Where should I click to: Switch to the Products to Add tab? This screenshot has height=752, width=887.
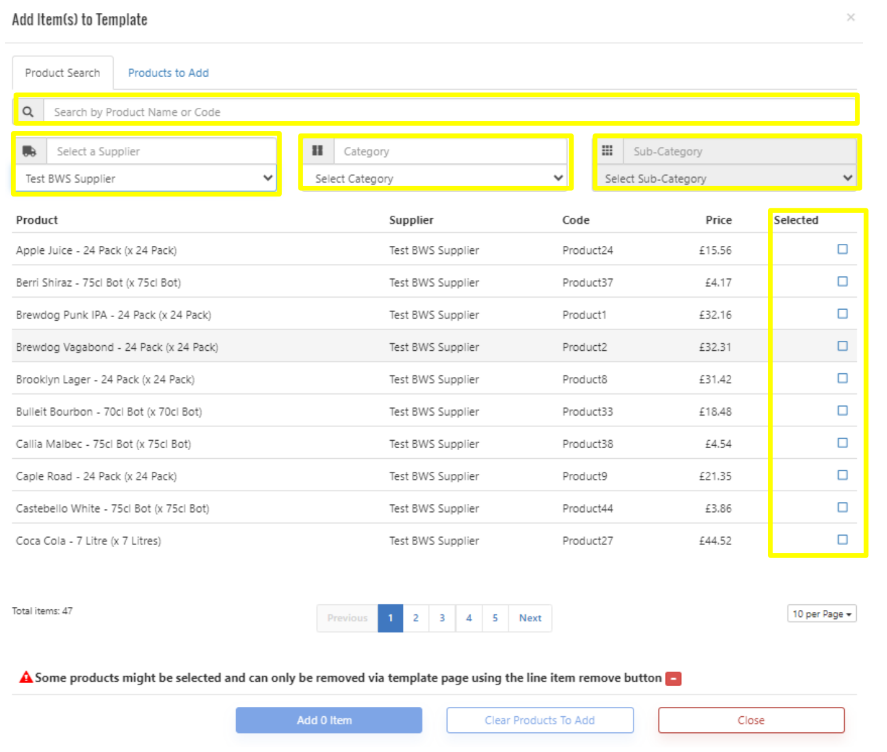click(x=168, y=73)
